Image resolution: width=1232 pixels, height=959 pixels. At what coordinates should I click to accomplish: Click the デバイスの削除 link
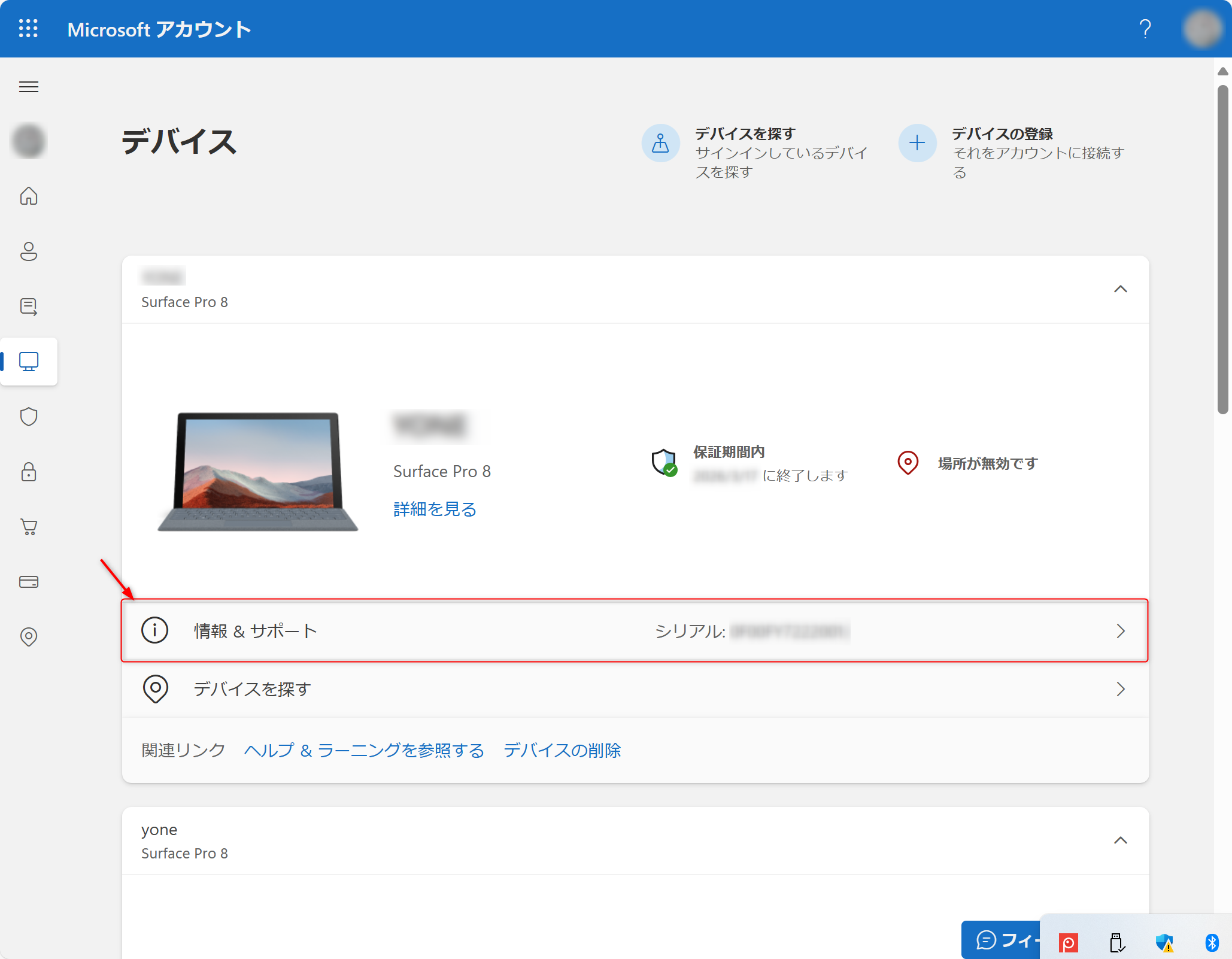[x=562, y=750]
